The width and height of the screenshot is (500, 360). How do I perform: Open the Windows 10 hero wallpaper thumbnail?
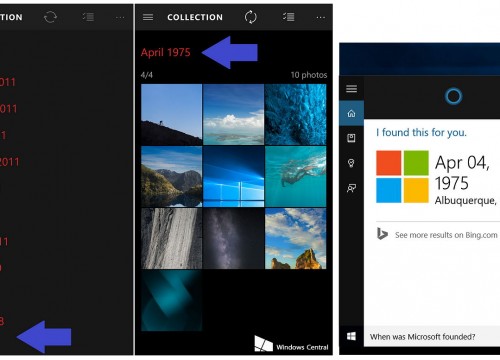tap(233, 176)
